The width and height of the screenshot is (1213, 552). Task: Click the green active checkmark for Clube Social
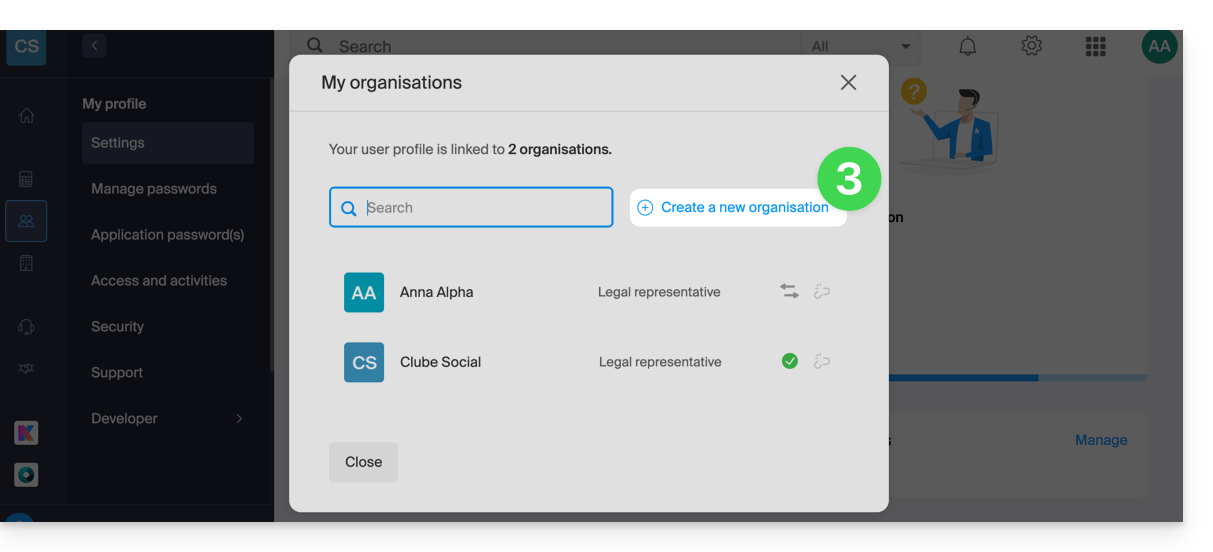click(x=790, y=362)
